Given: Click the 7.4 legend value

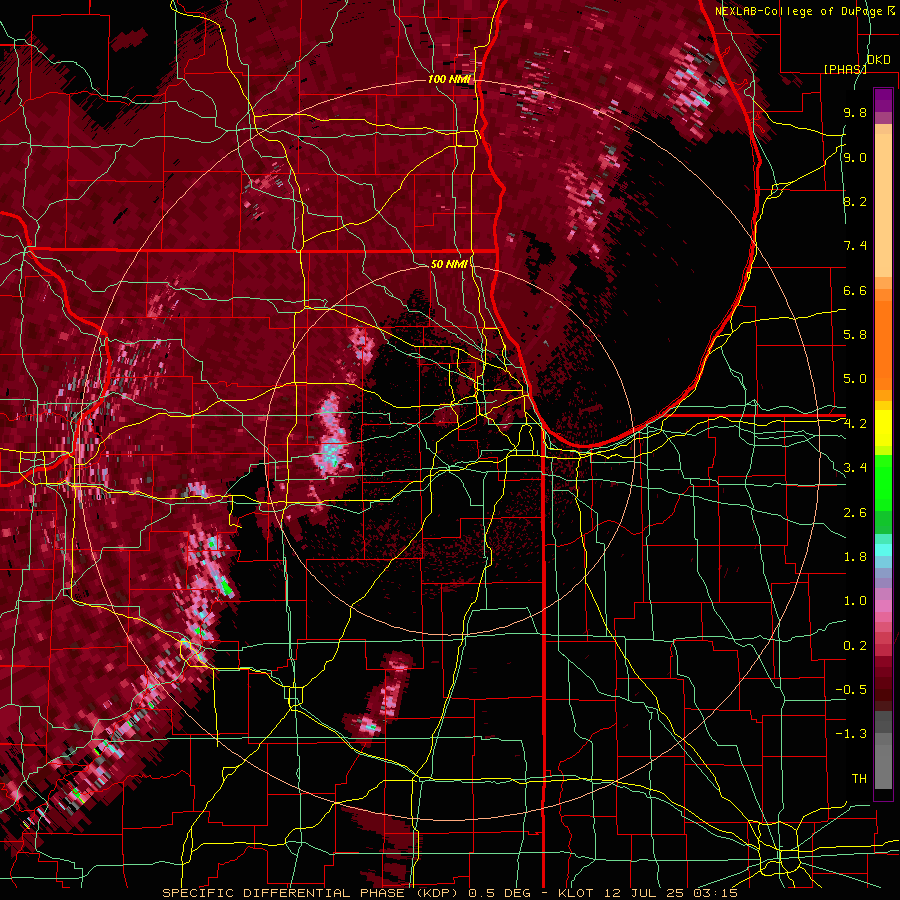Looking at the screenshot, I should click(855, 246).
